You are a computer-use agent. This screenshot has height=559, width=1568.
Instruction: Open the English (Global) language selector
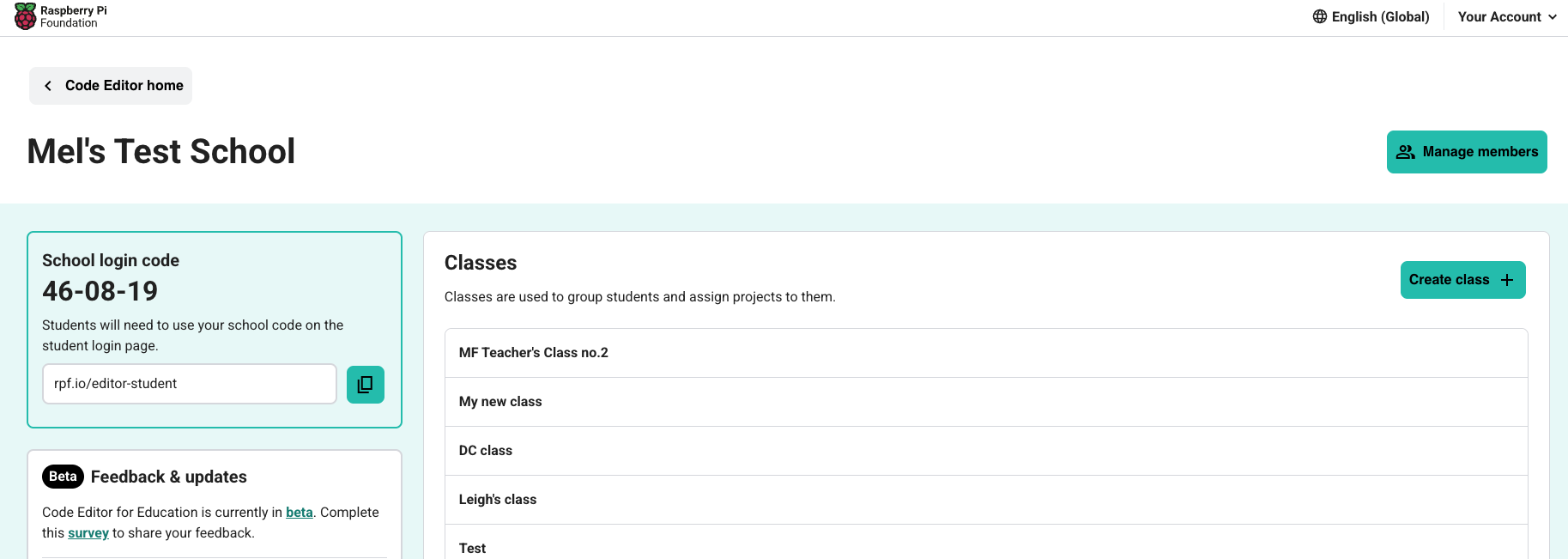coord(1371,17)
